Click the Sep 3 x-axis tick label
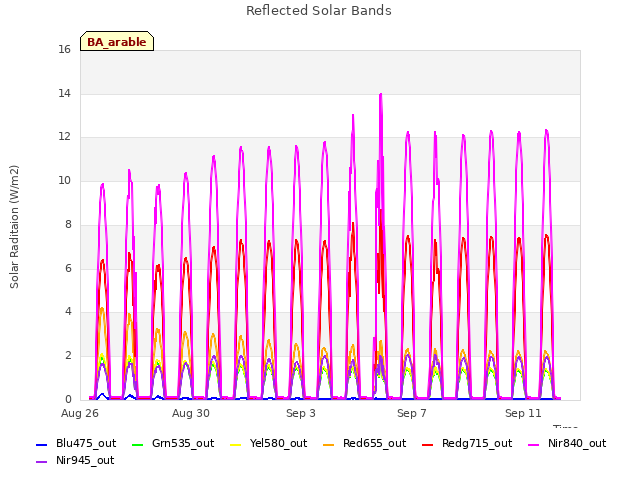Screen dimensions: 640x480 (301, 413)
